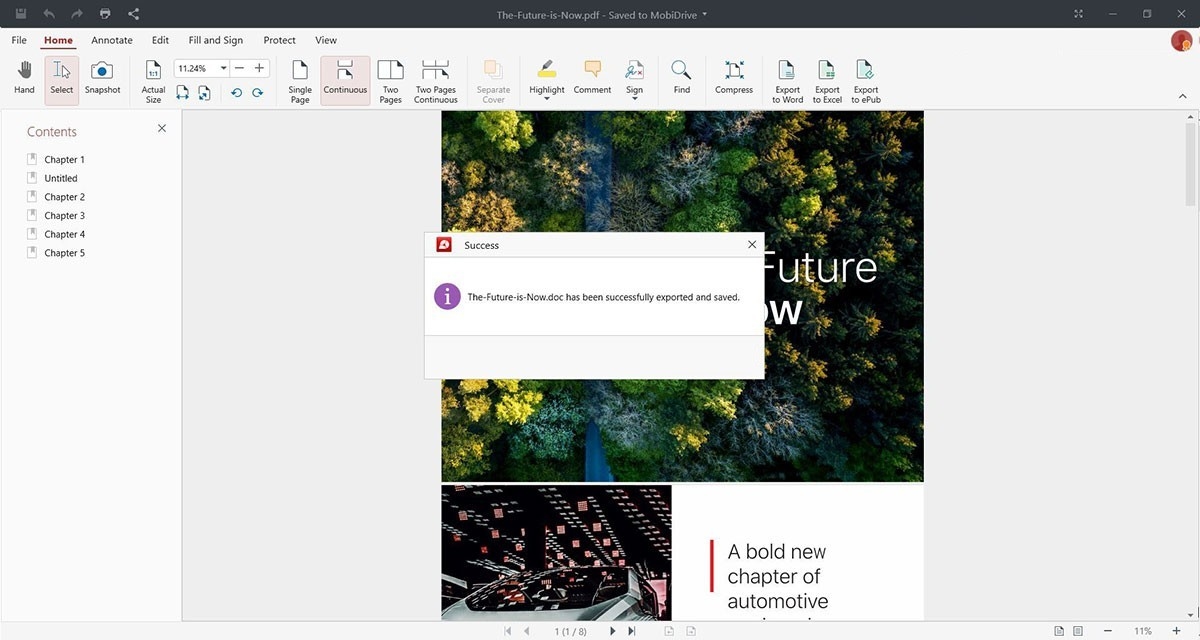1200x640 pixels.
Task: Enable Two Pages Continuous view
Action: [436, 82]
